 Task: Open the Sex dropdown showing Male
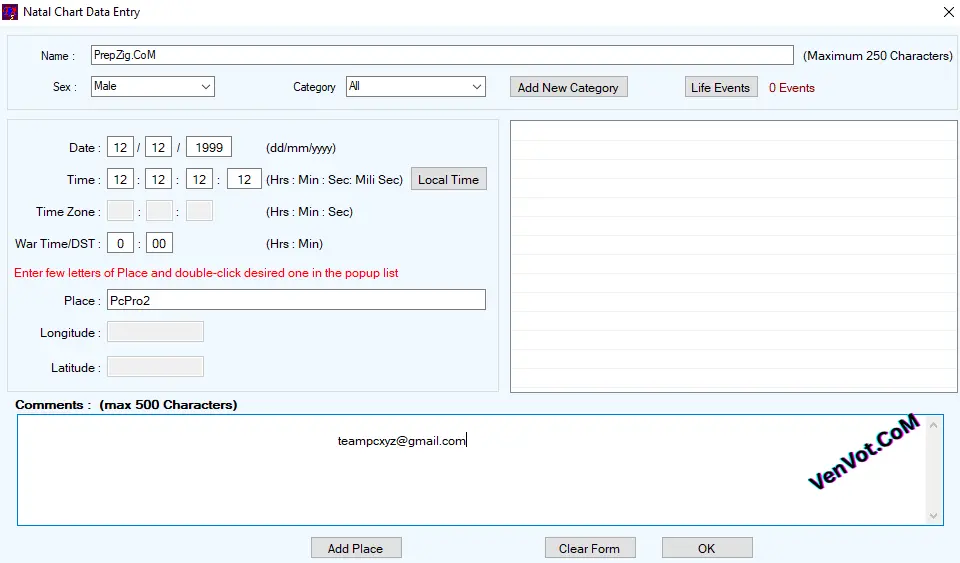point(152,86)
